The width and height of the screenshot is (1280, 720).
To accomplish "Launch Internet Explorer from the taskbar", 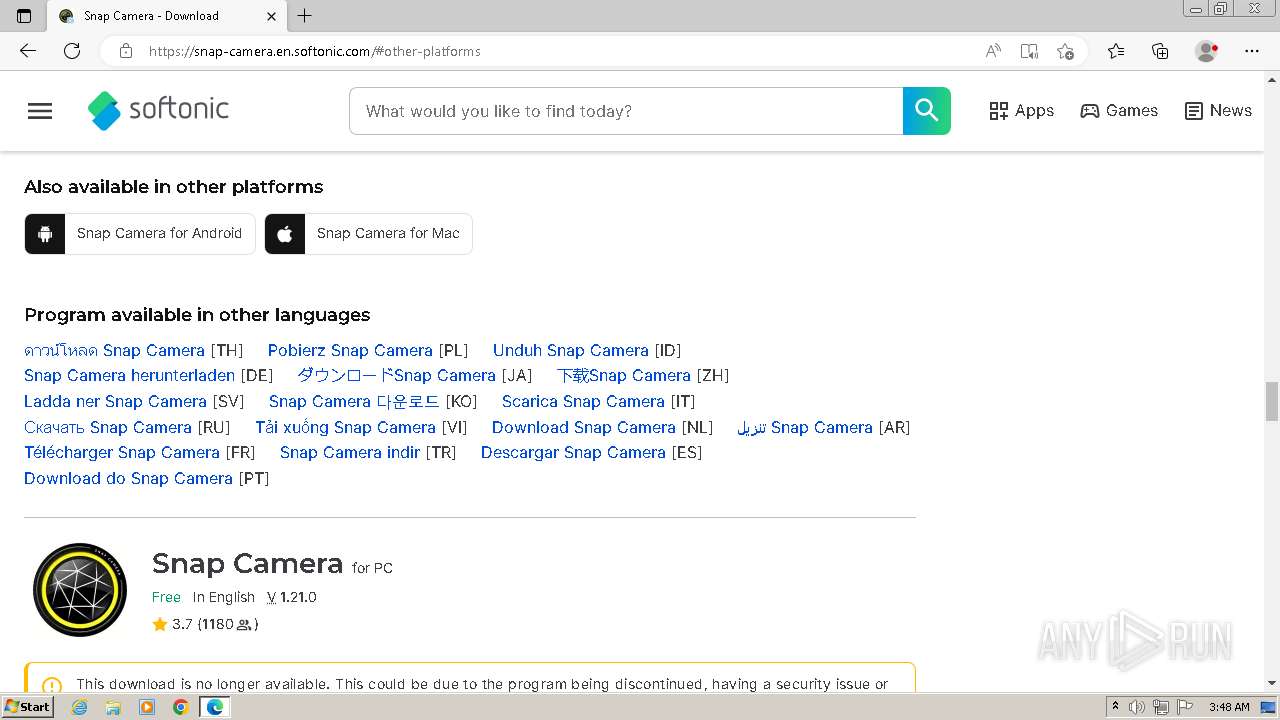I will (79, 707).
